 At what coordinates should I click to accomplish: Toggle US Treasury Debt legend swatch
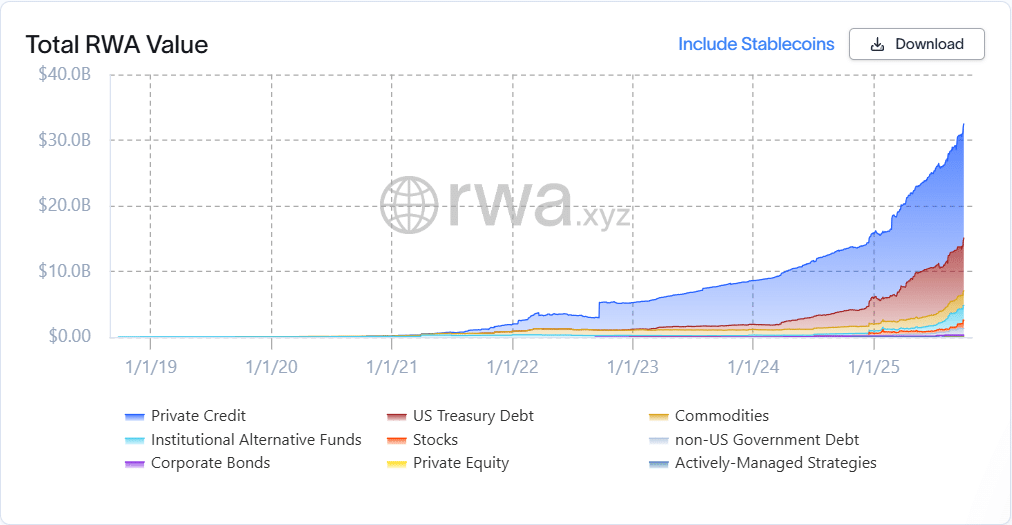tap(396, 416)
